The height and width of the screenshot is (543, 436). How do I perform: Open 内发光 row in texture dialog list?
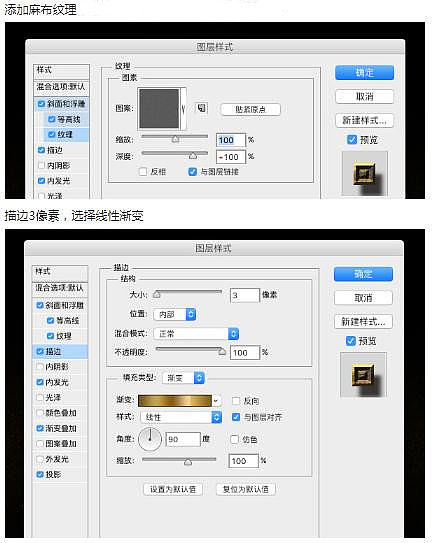61,180
